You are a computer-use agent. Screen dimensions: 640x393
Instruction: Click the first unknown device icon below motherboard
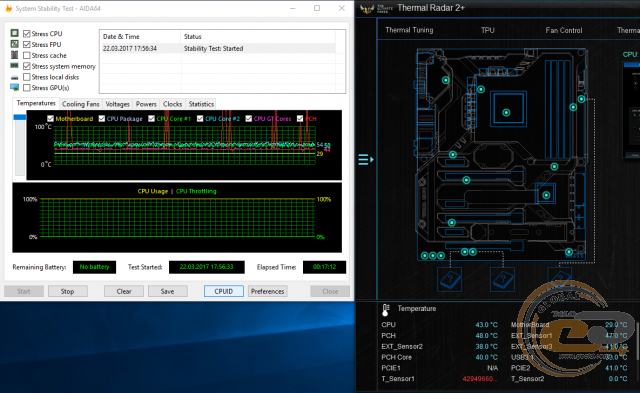450,280
